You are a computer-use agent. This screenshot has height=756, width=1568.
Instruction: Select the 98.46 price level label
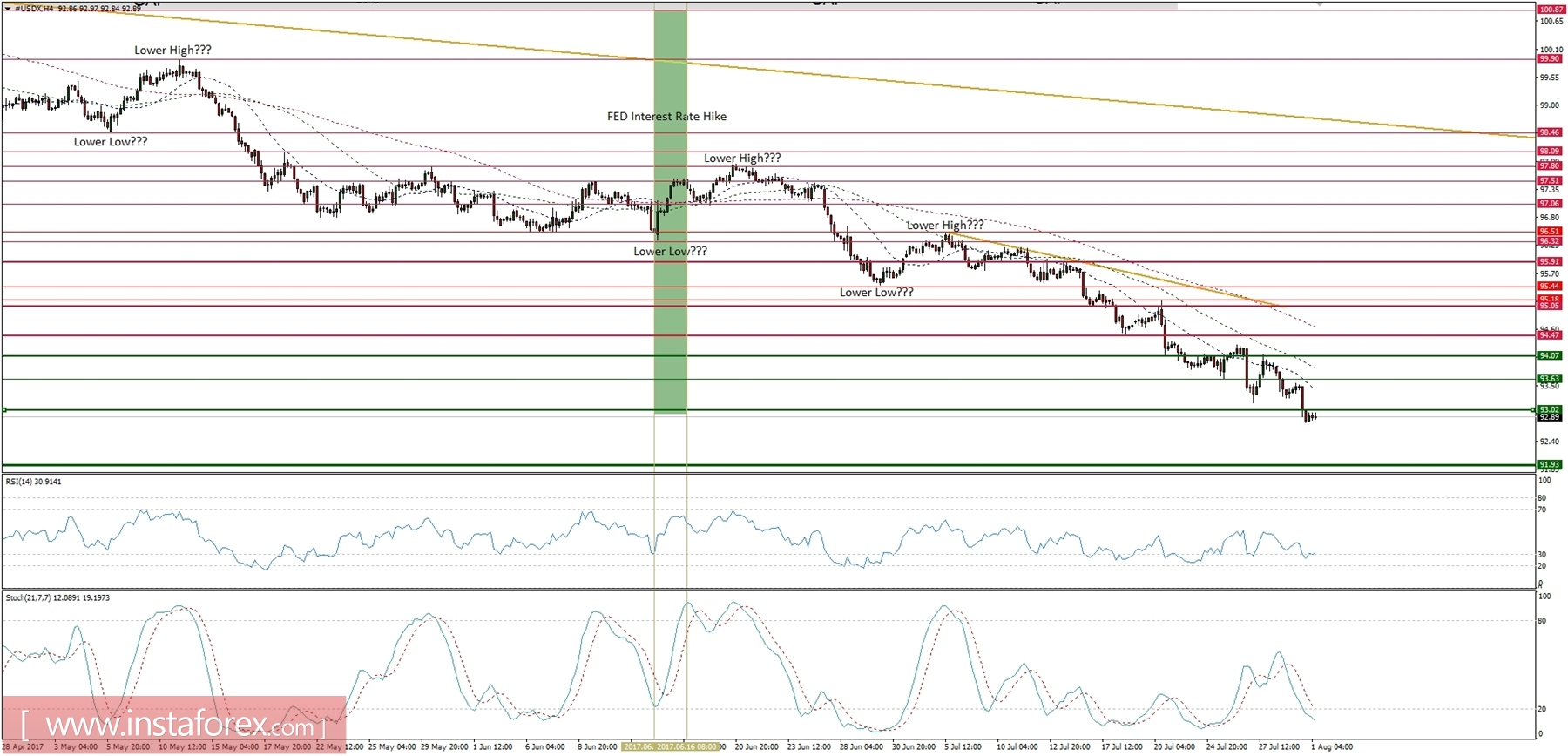pos(1550,132)
